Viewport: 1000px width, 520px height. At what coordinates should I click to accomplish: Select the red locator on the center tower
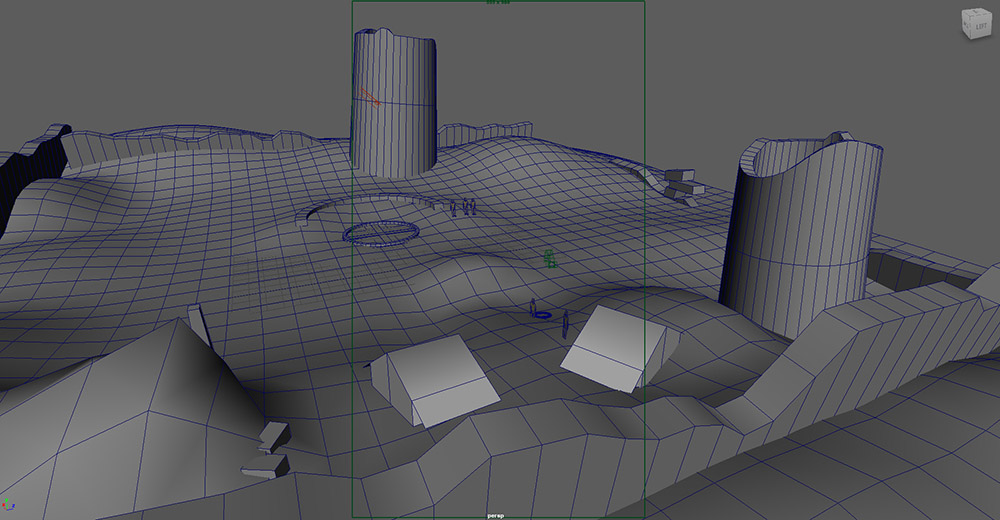370,97
